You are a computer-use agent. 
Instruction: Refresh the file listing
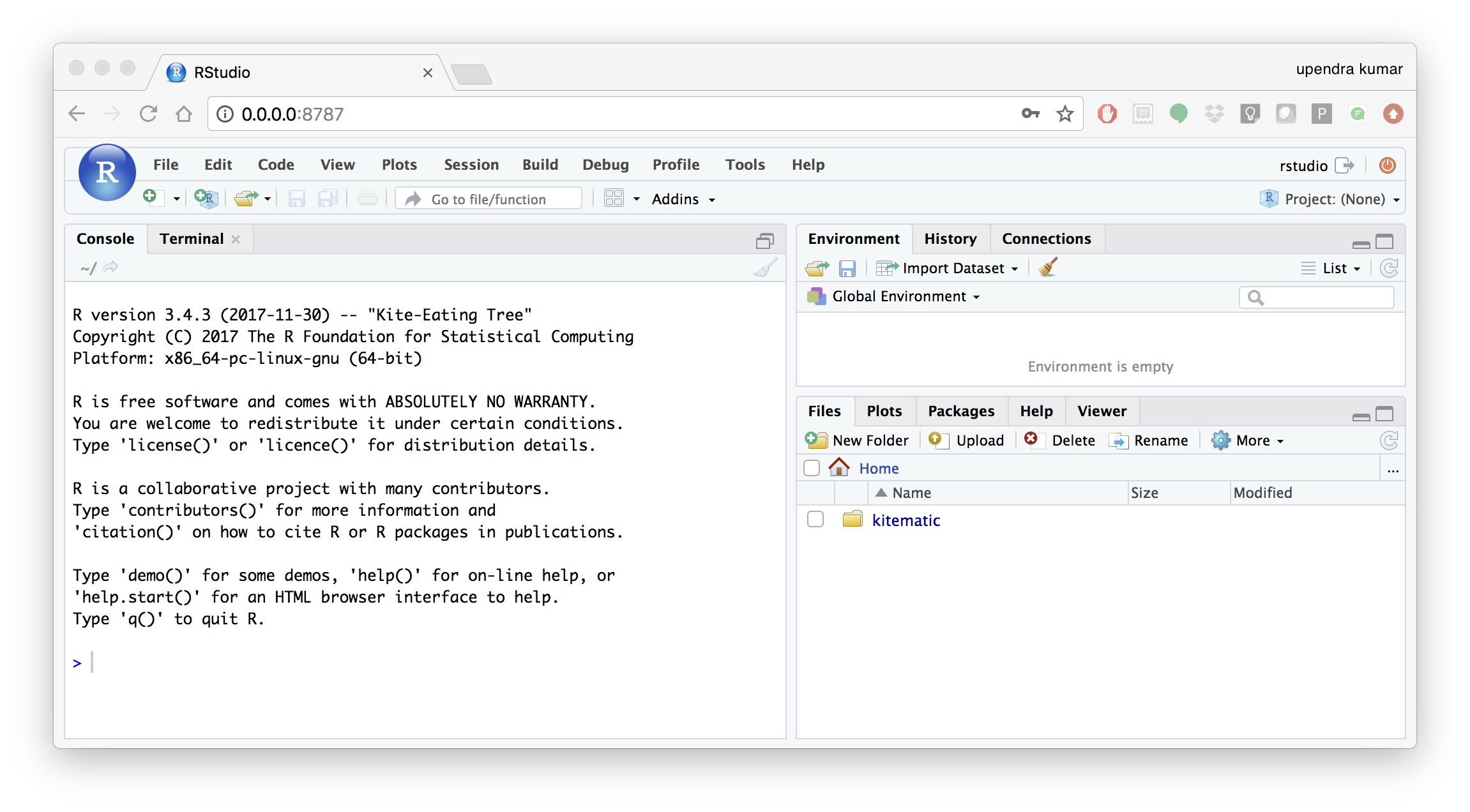tap(1389, 440)
